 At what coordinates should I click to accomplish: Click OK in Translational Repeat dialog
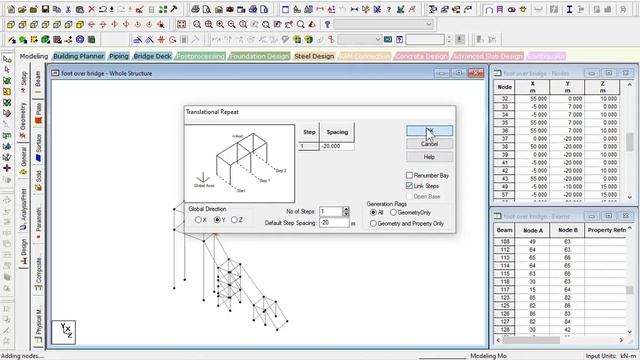coord(429,131)
